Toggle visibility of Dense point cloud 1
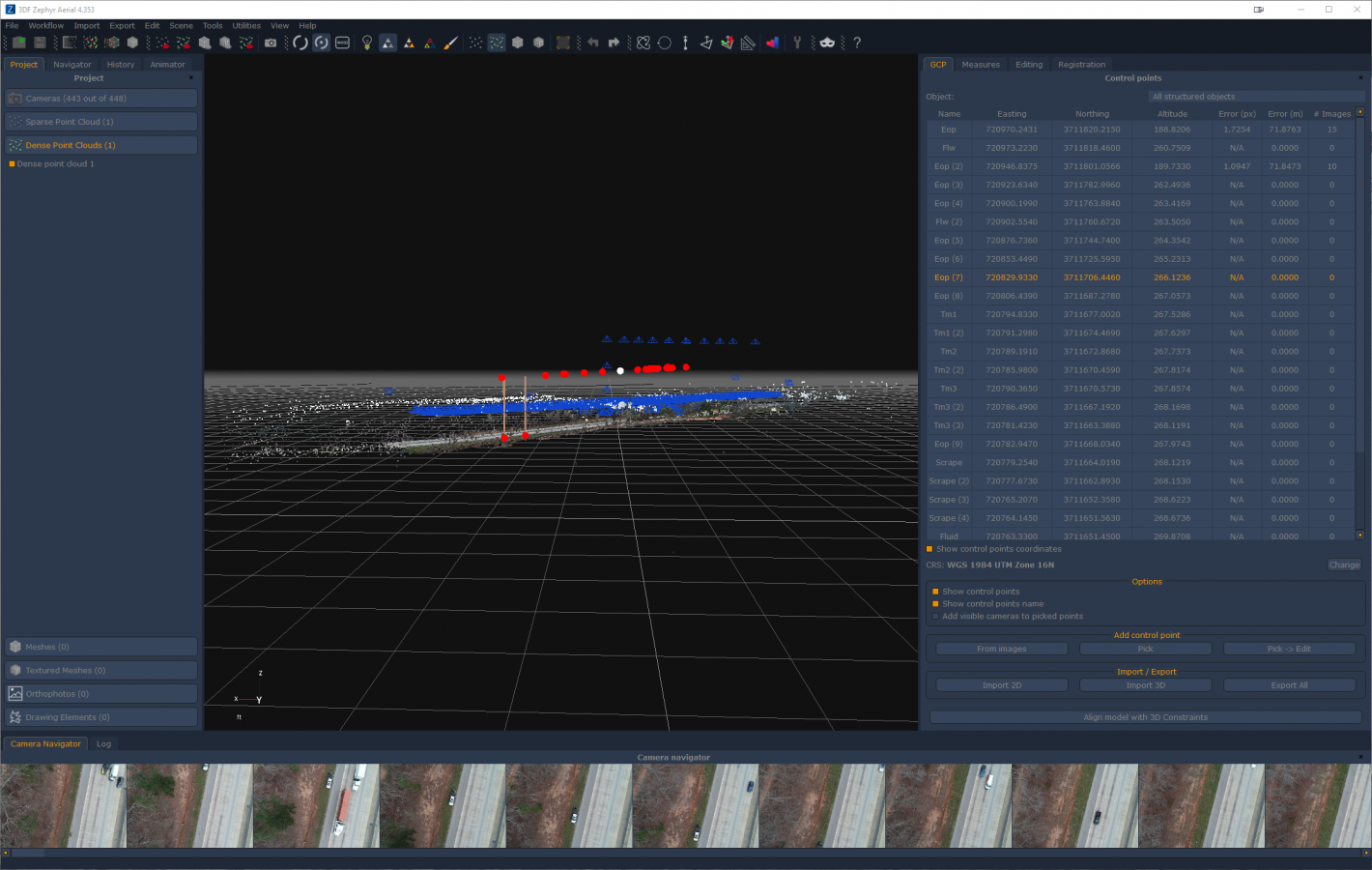 tap(12, 164)
